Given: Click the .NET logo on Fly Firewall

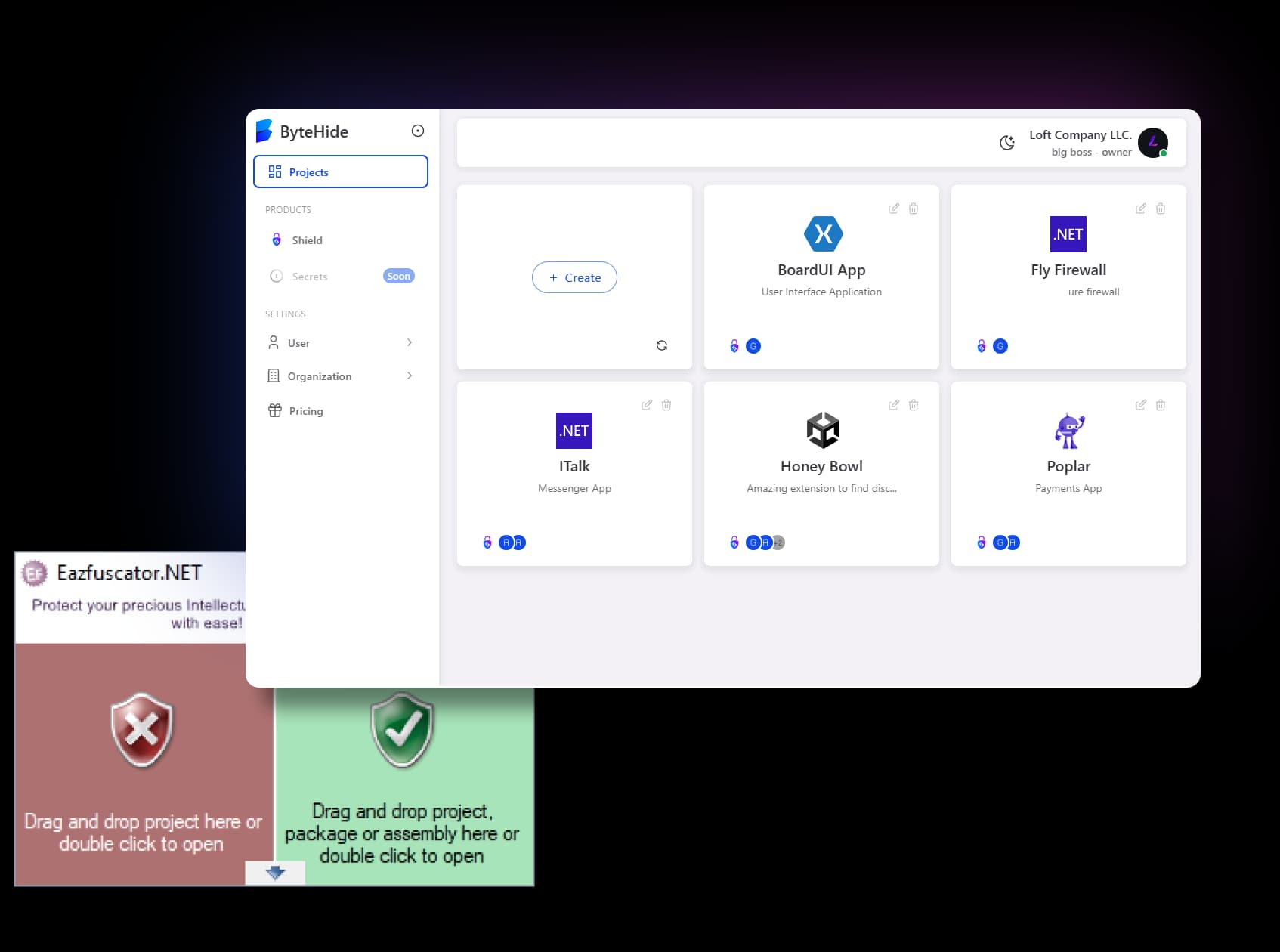Looking at the screenshot, I should (x=1068, y=234).
